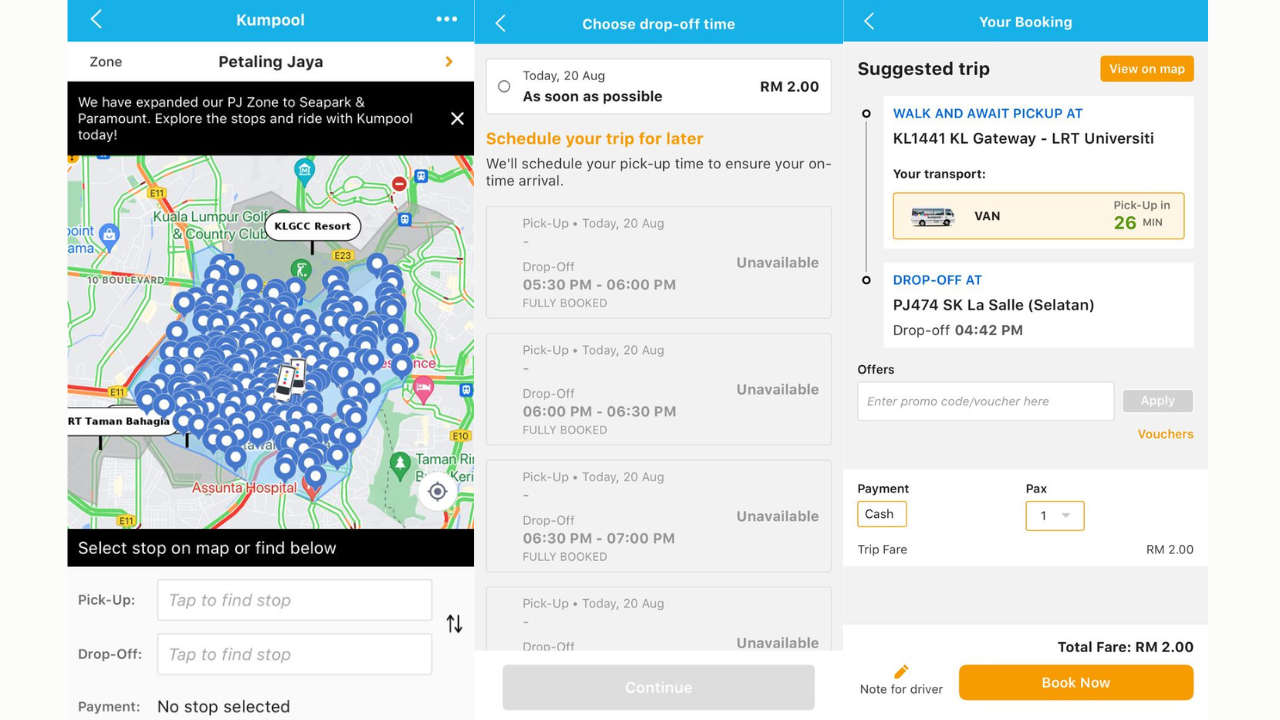The height and width of the screenshot is (720, 1280).
Task: Tap the Pick-Up stop search field
Action: point(294,600)
